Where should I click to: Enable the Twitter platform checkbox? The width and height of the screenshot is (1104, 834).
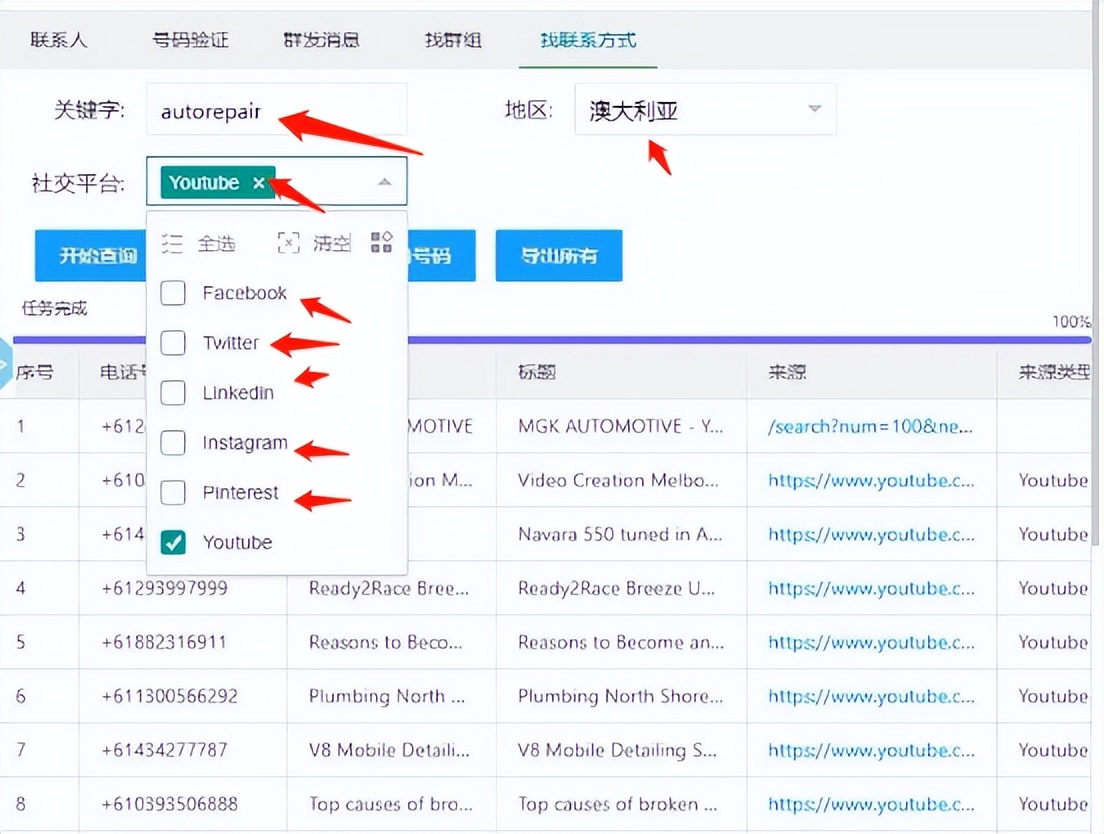click(172, 342)
